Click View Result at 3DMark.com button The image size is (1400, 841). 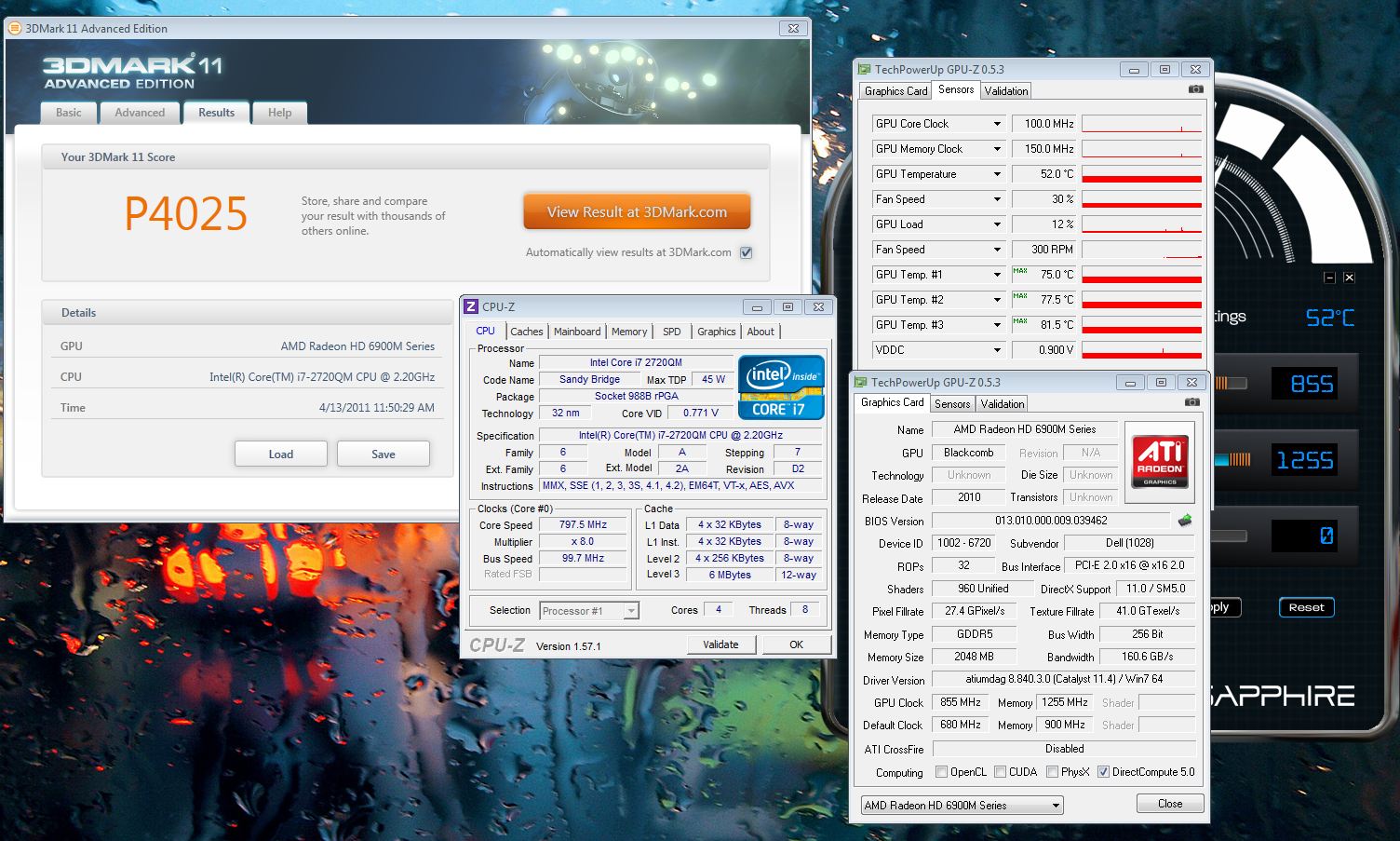[637, 212]
